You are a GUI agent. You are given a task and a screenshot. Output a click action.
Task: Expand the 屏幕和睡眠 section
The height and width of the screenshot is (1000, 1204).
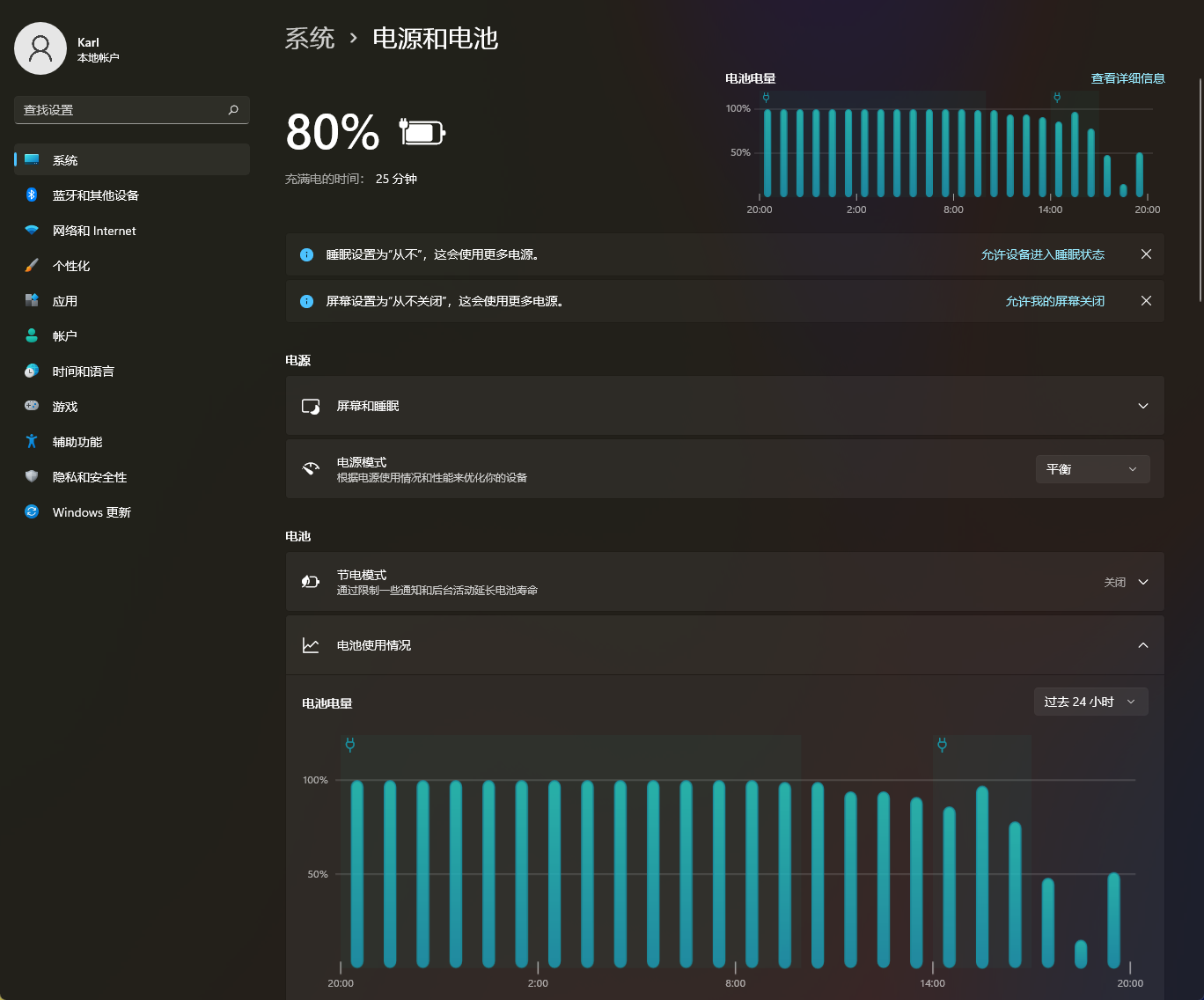point(1142,406)
